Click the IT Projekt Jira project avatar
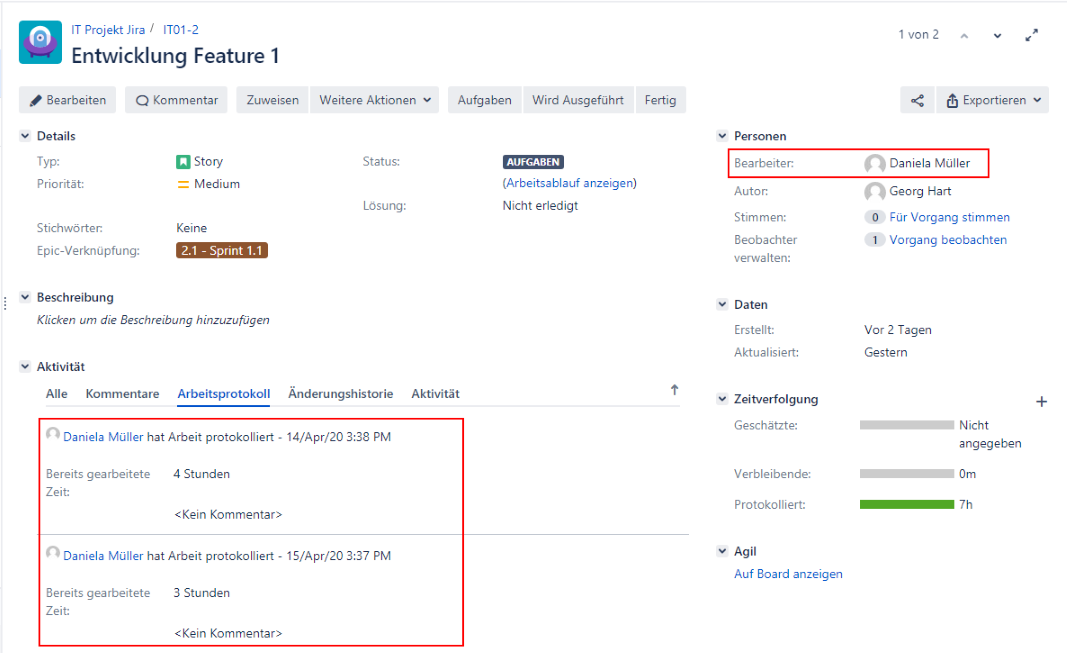 (40, 43)
